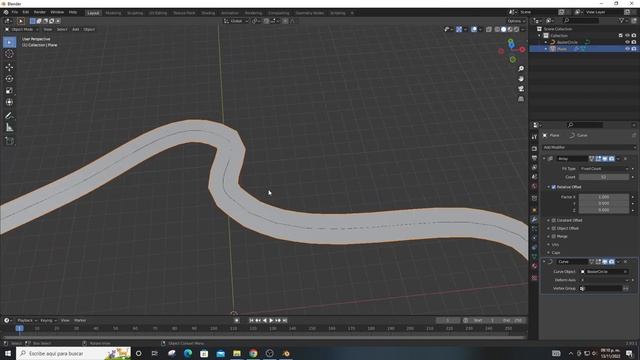Select the Rotate tool in the left toolbar
The image size is (640, 360).
[x=9, y=79]
